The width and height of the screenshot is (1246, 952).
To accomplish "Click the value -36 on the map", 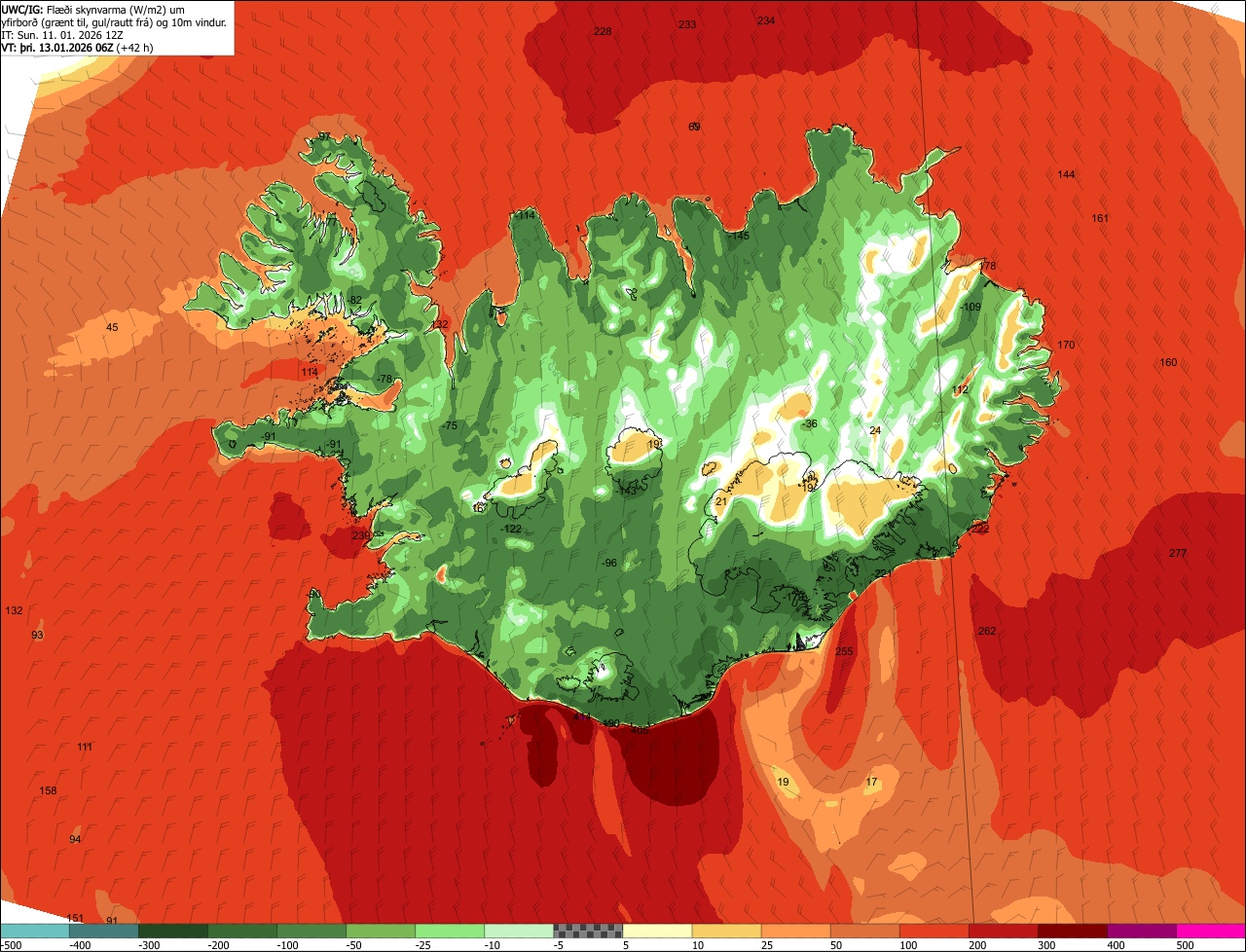I will (x=809, y=423).
